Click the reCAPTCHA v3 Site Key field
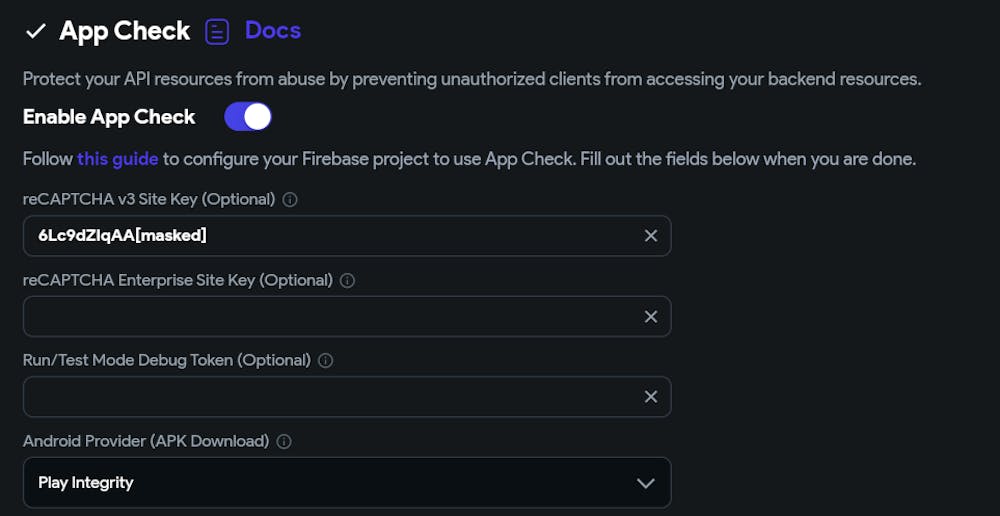Screen dimensions: 1000x516 coord(330,236)
